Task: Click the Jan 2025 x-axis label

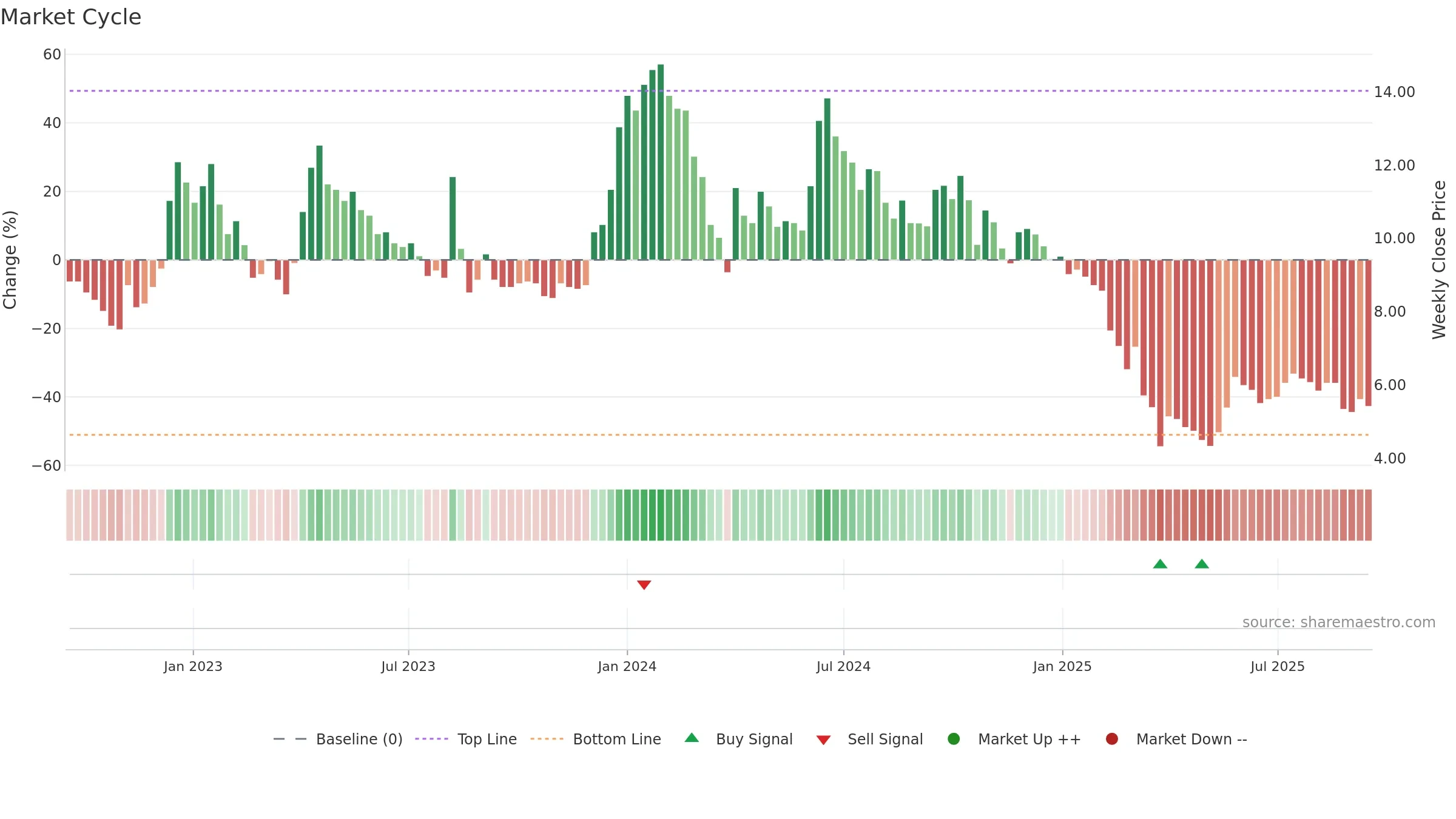Action: pos(1062,667)
